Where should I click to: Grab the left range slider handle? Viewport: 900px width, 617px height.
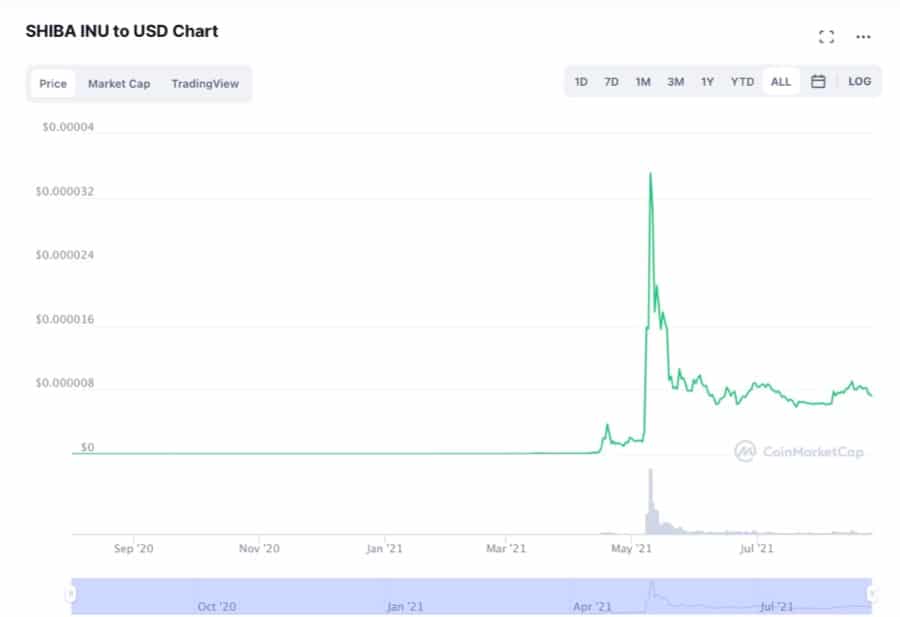(70, 594)
